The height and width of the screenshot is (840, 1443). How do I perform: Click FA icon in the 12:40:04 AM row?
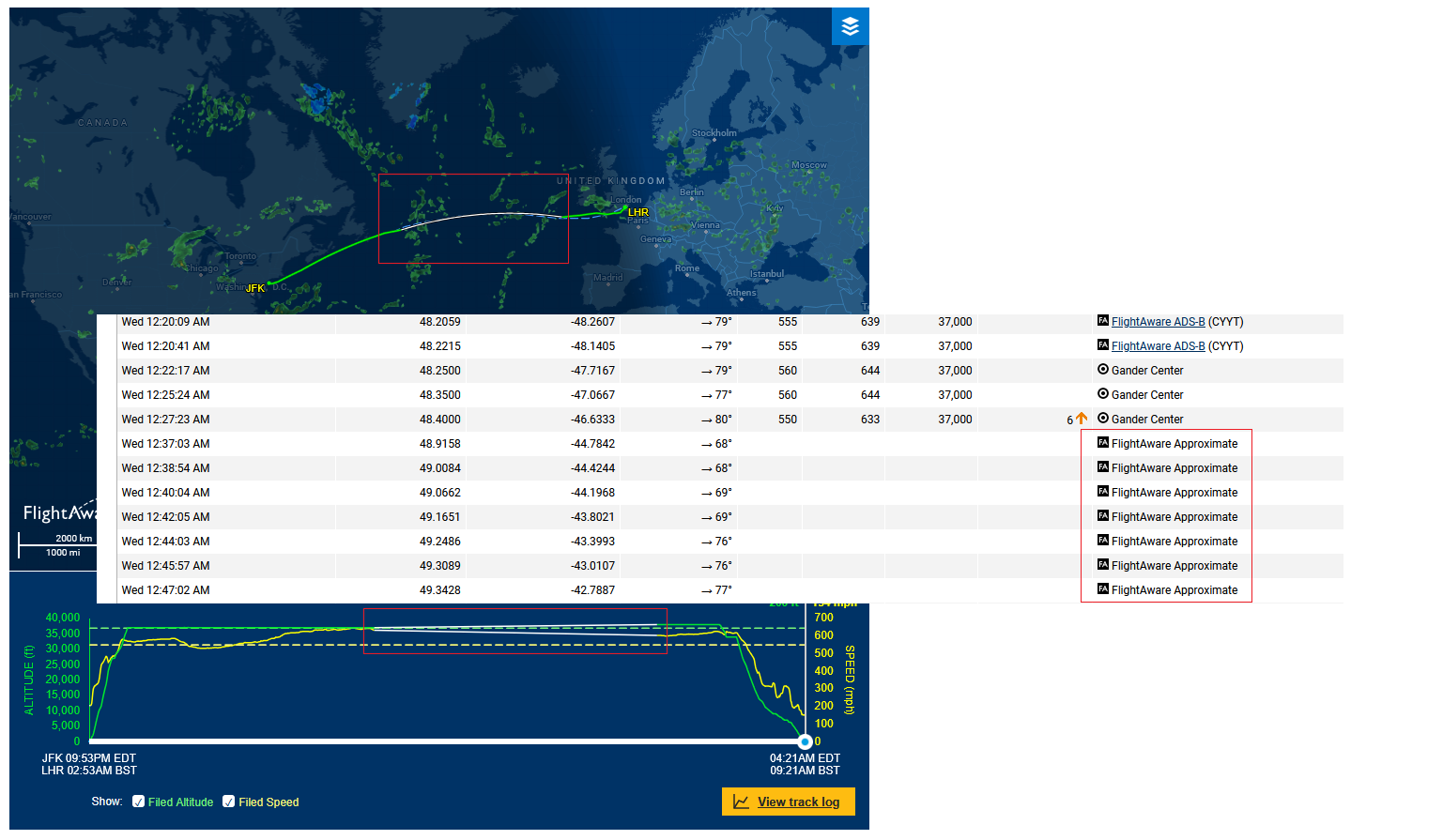pyautogui.click(x=1103, y=492)
